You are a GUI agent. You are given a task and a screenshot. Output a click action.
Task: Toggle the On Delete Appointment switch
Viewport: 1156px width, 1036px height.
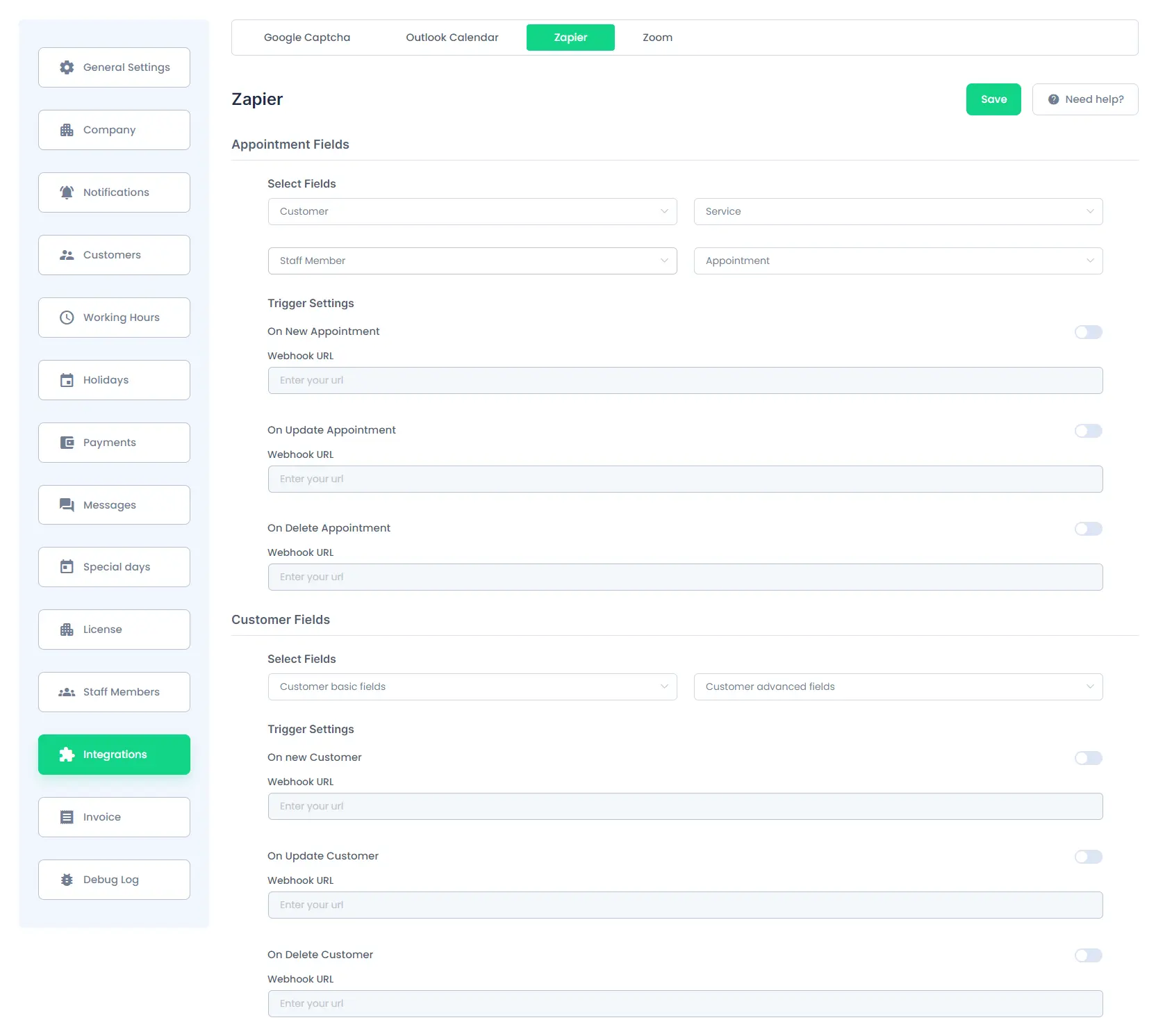tap(1088, 529)
